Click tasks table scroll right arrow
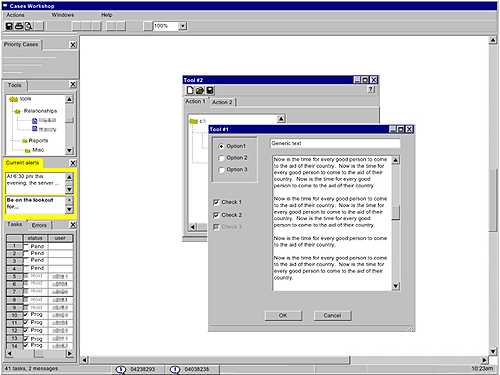Image resolution: width=500 pixels, height=375 pixels. (69, 353)
